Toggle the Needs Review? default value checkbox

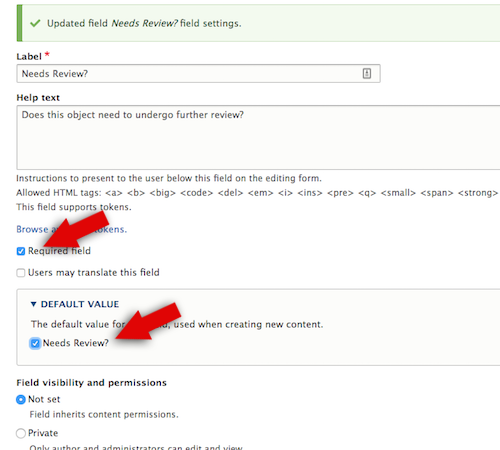pyautogui.click(x=35, y=343)
